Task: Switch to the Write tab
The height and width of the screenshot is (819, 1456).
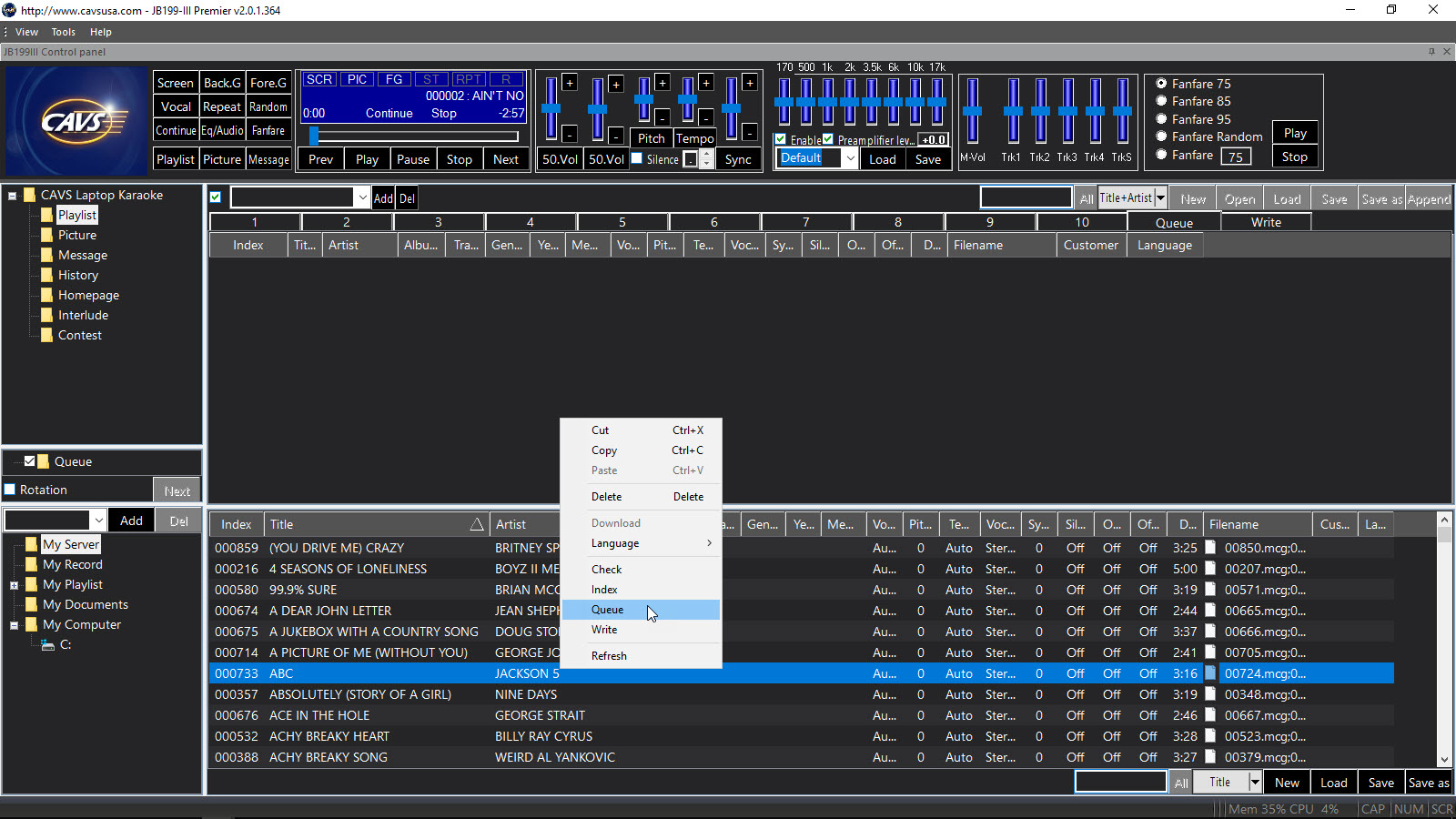Action: 1266,222
